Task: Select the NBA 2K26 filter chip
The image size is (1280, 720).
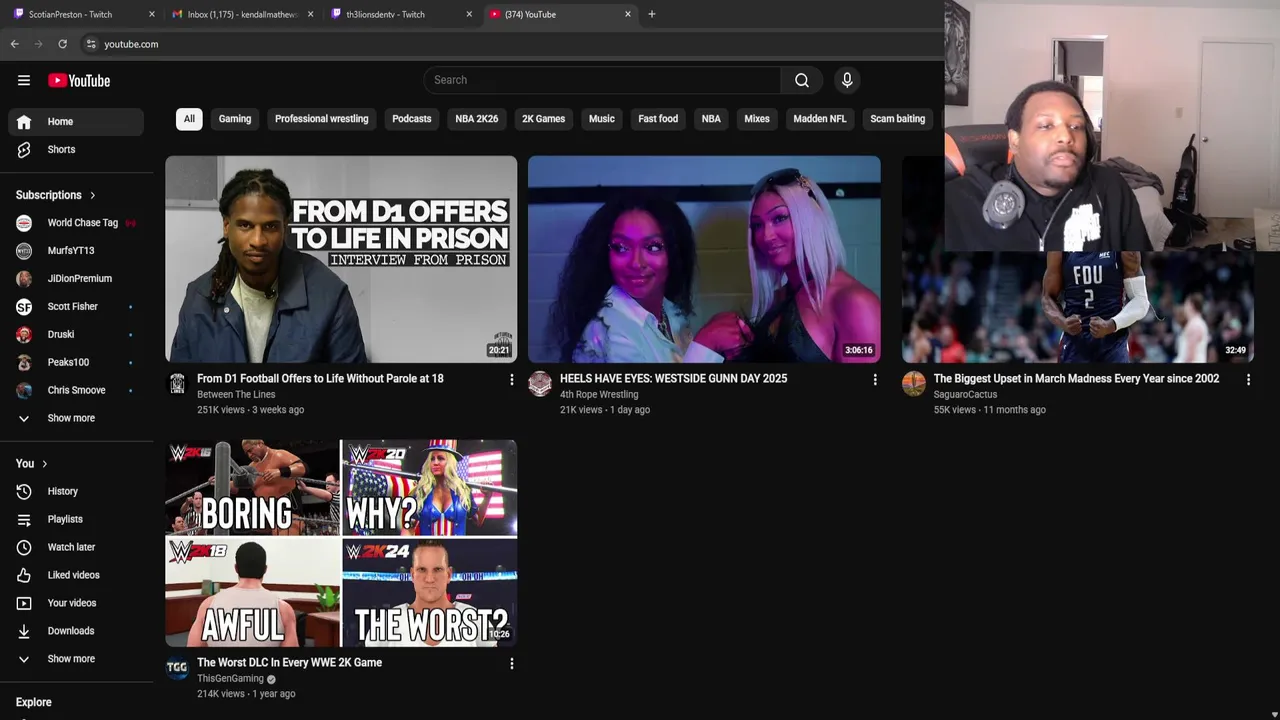Action: pos(477,119)
